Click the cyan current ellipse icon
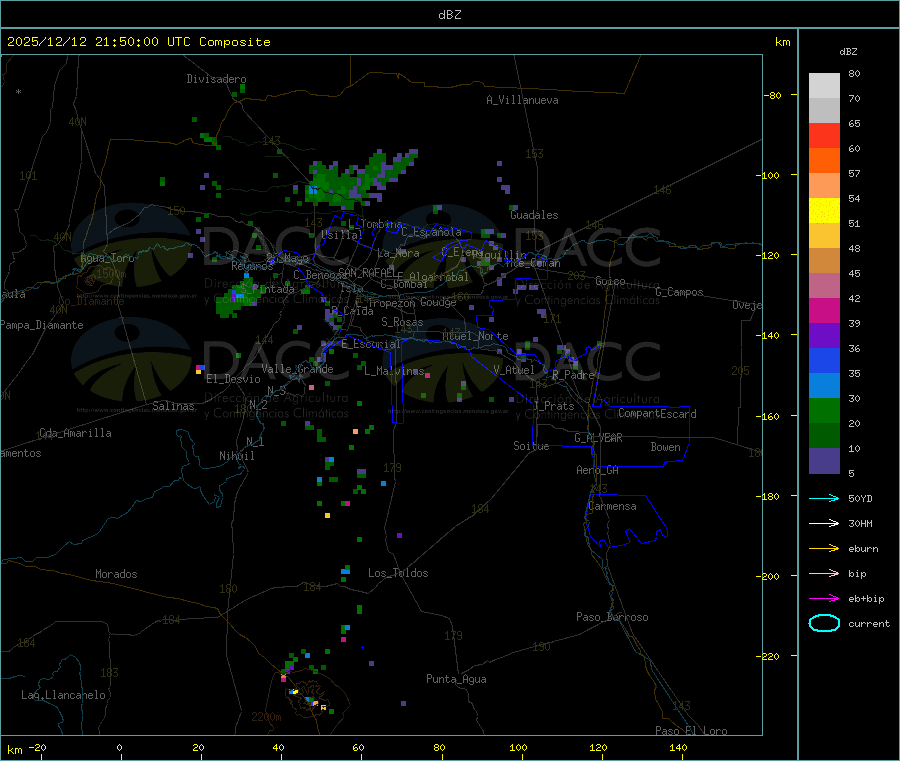The image size is (900, 761). click(824, 623)
